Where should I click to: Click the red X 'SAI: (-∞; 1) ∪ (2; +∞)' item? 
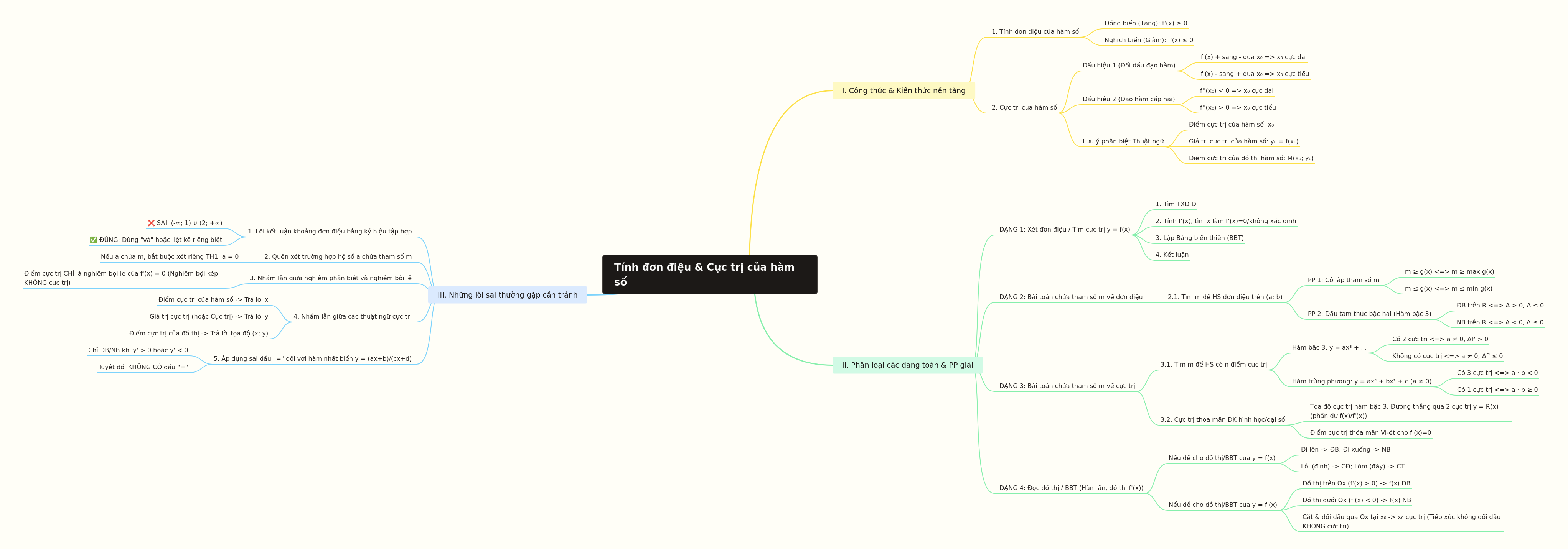[x=185, y=222]
